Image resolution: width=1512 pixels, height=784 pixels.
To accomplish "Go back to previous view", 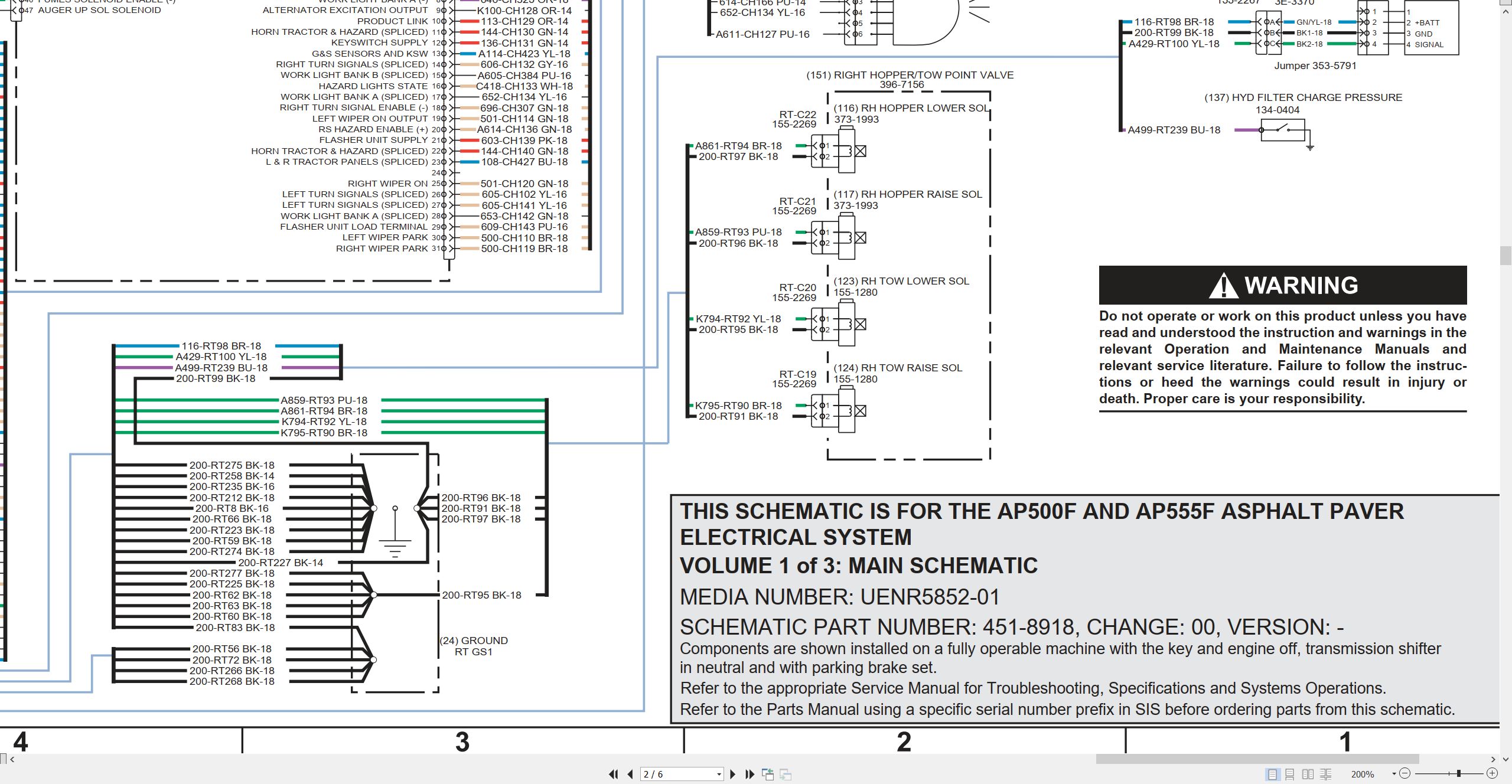I will tap(768, 774).
